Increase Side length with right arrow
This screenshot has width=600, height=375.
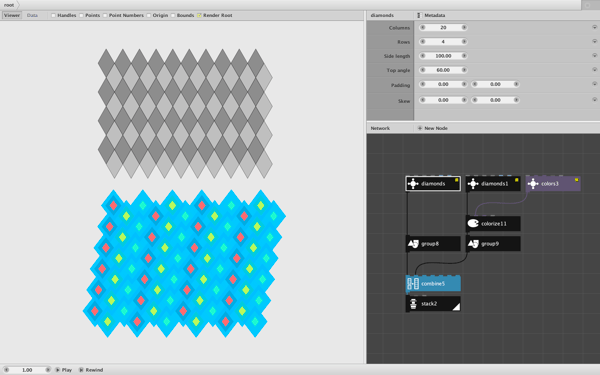464,56
